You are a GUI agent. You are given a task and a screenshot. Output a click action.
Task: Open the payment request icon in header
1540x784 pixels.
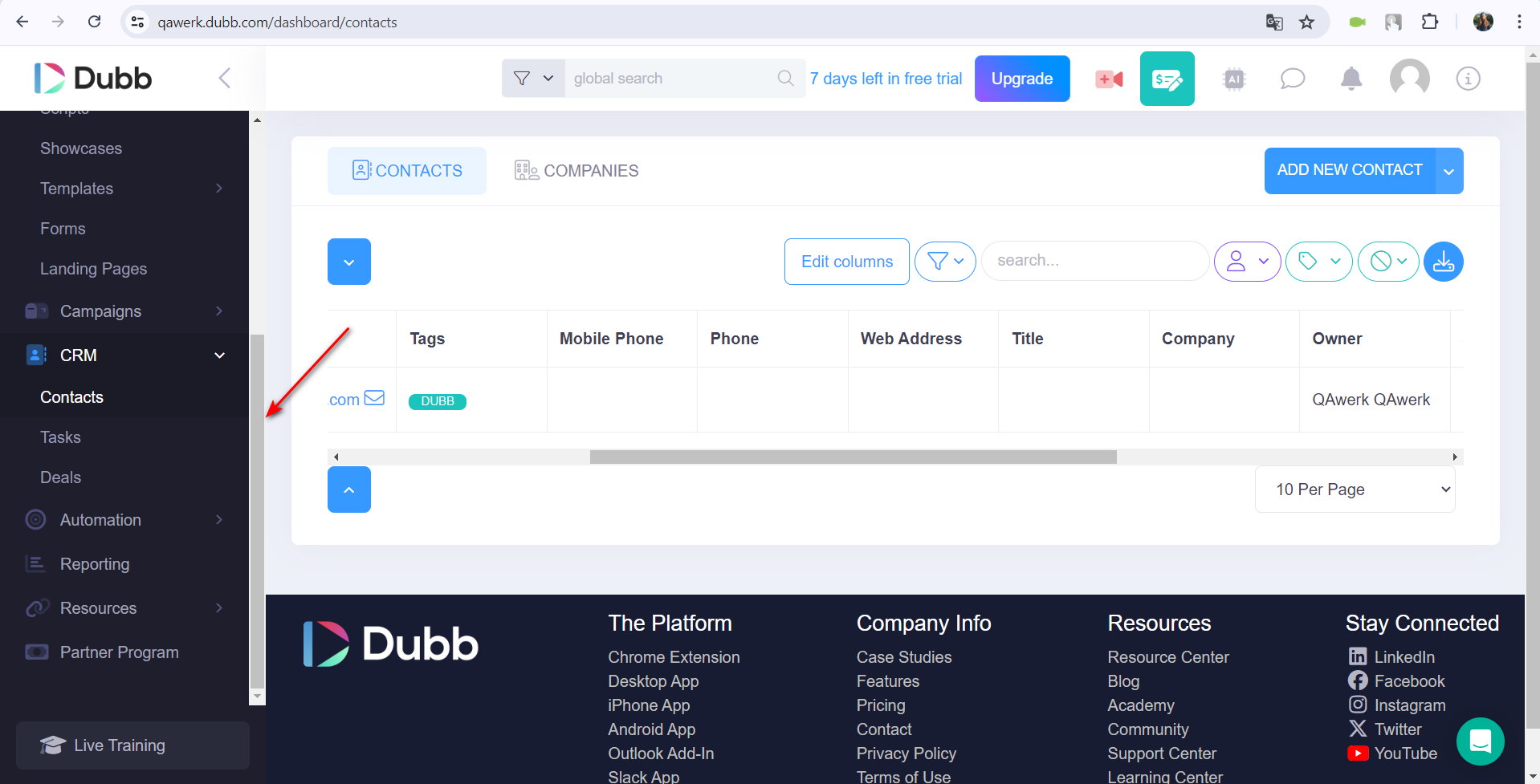[x=1167, y=79]
